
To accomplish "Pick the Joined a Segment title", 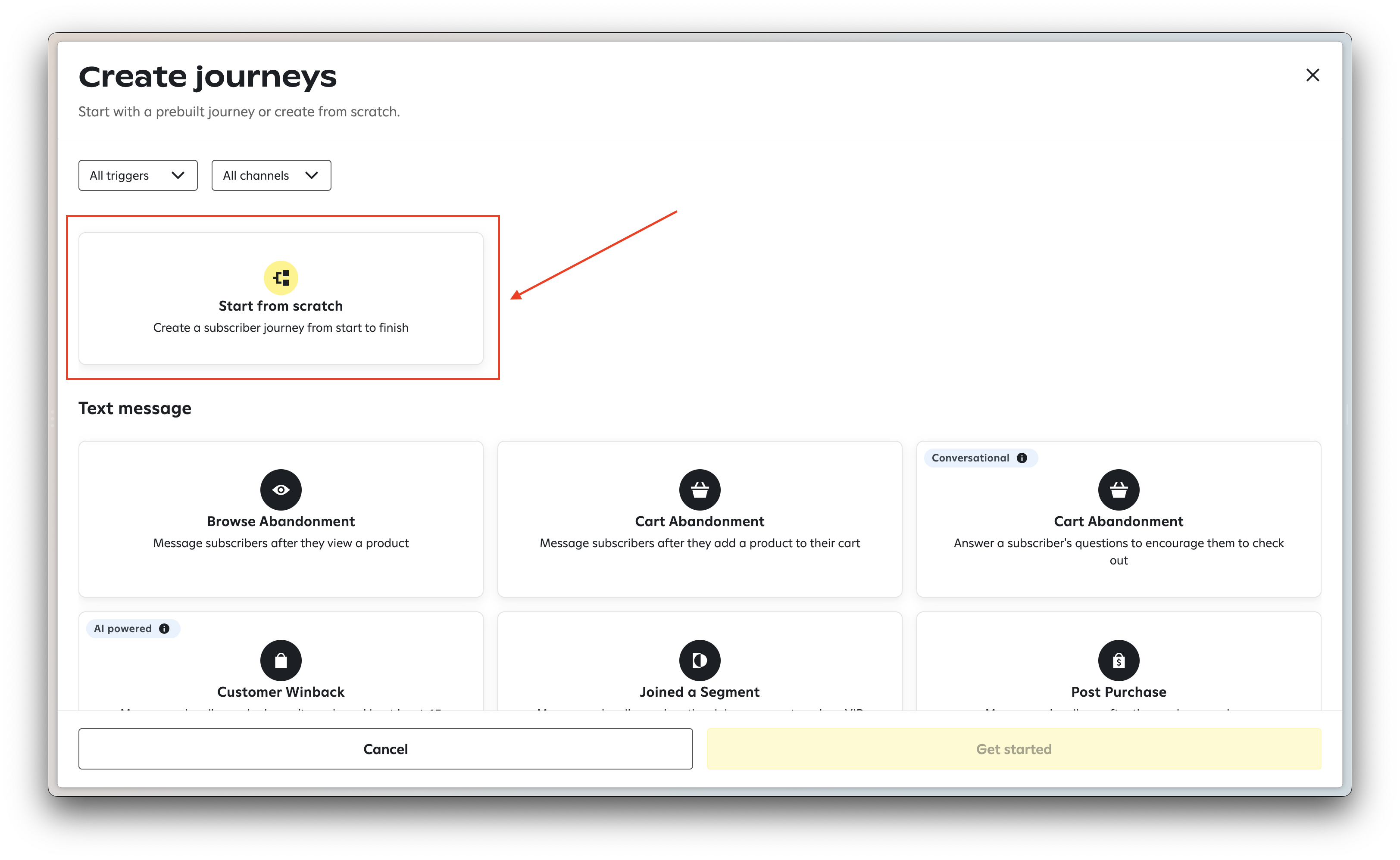I will (699, 692).
